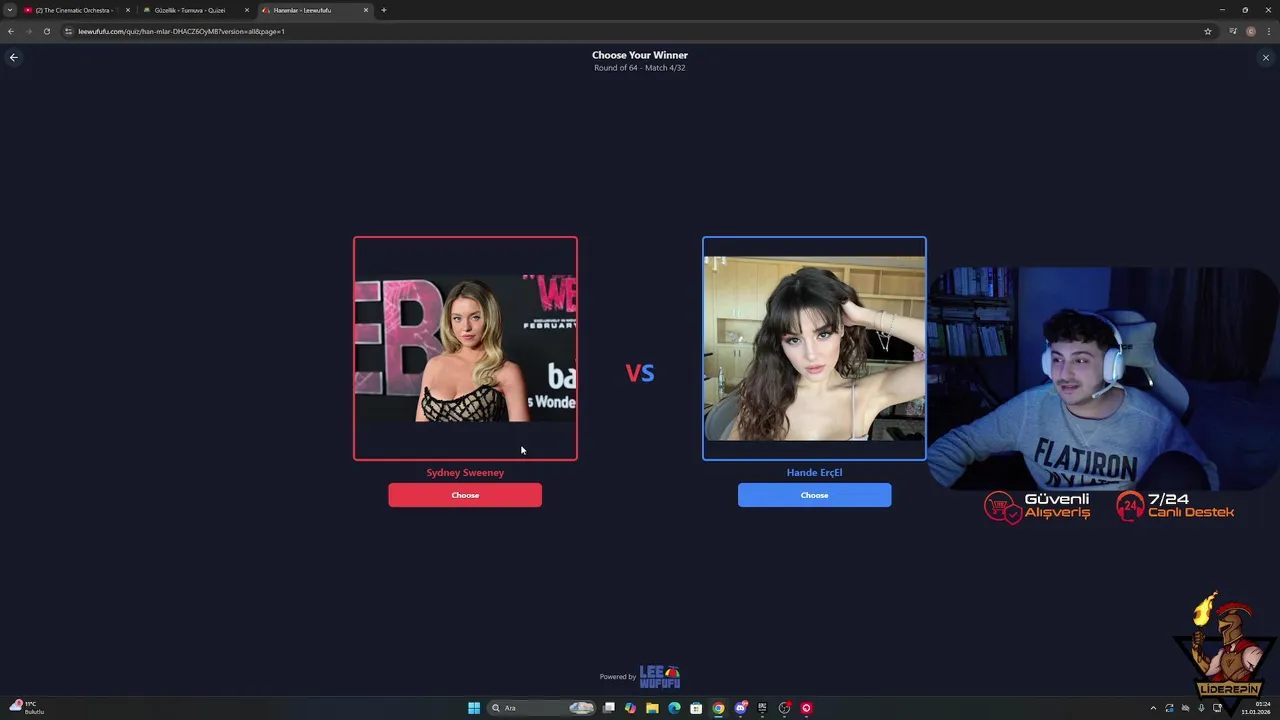The height and width of the screenshot is (720, 1280).
Task: Click the Hande Erçel name label
Action: (x=814, y=472)
